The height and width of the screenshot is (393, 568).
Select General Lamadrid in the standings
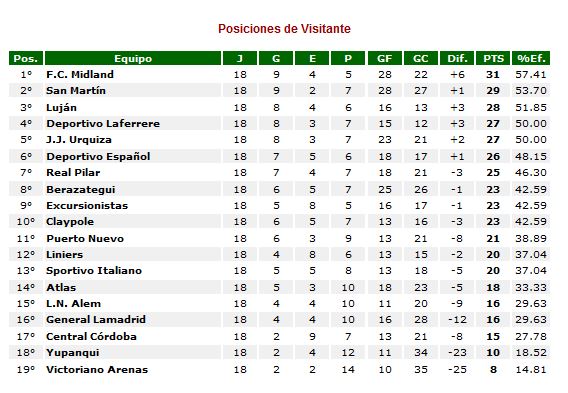96,319
